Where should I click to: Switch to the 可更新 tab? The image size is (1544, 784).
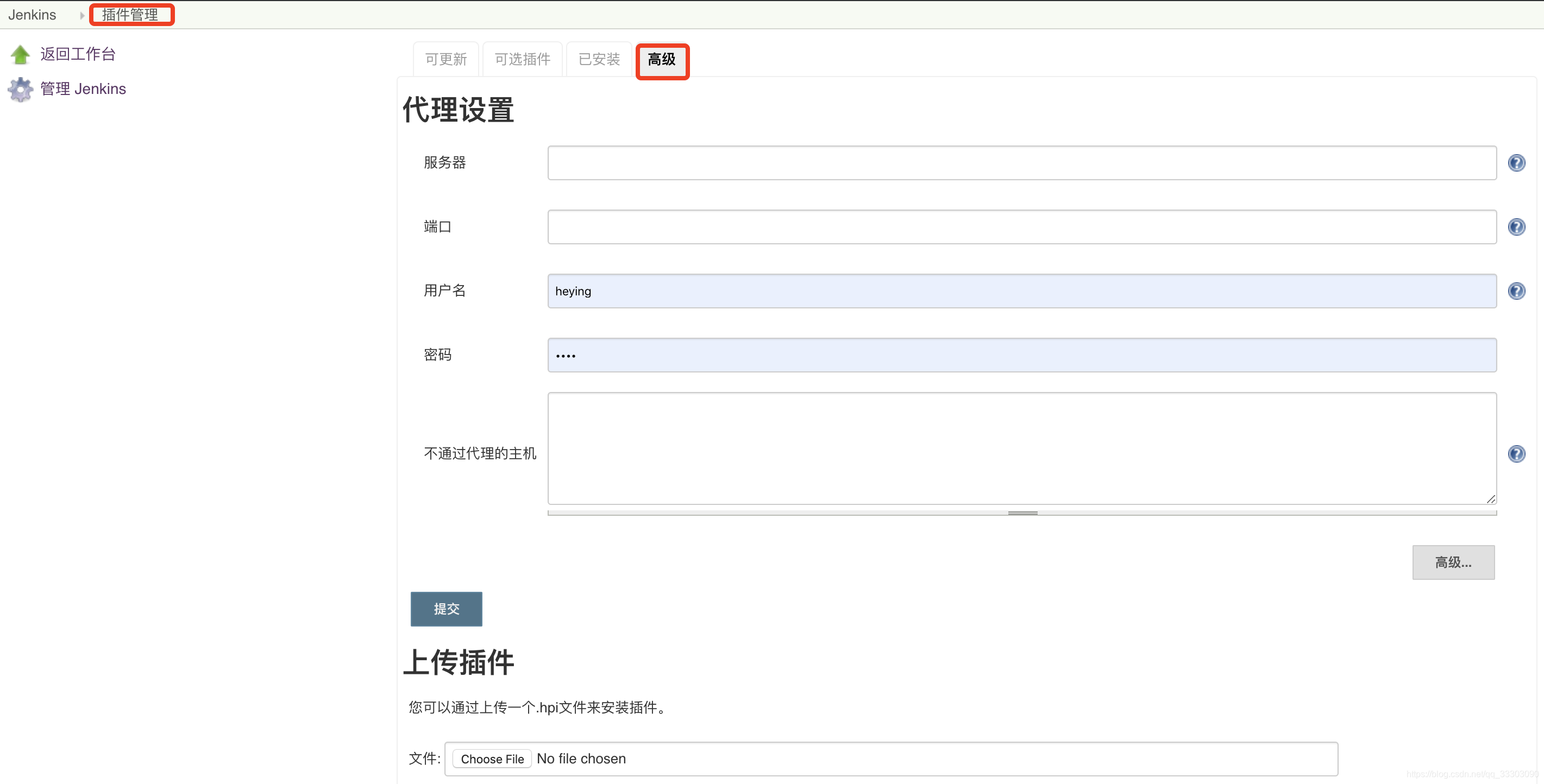(446, 59)
